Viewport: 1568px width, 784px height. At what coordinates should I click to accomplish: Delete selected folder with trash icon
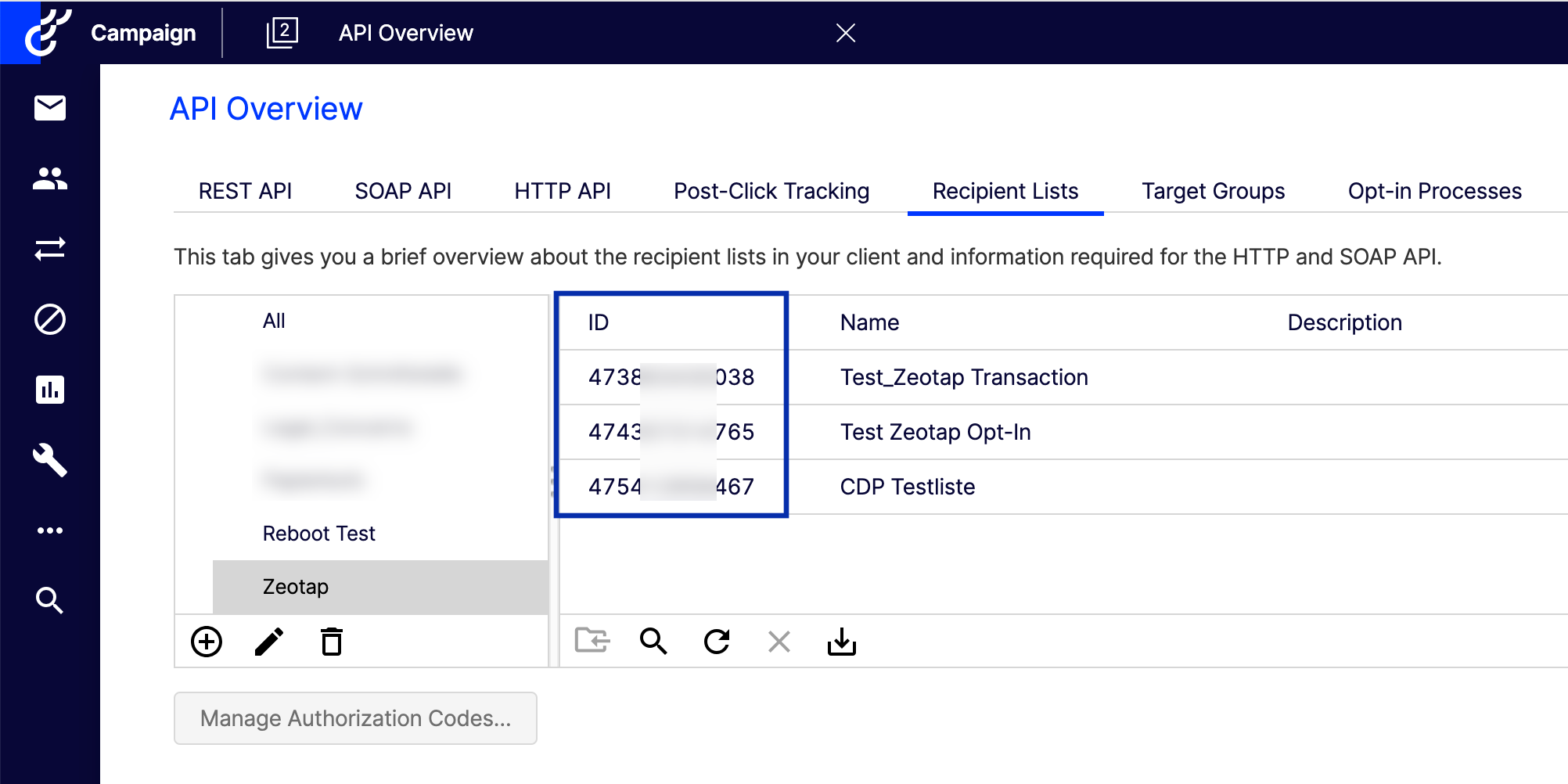[332, 642]
